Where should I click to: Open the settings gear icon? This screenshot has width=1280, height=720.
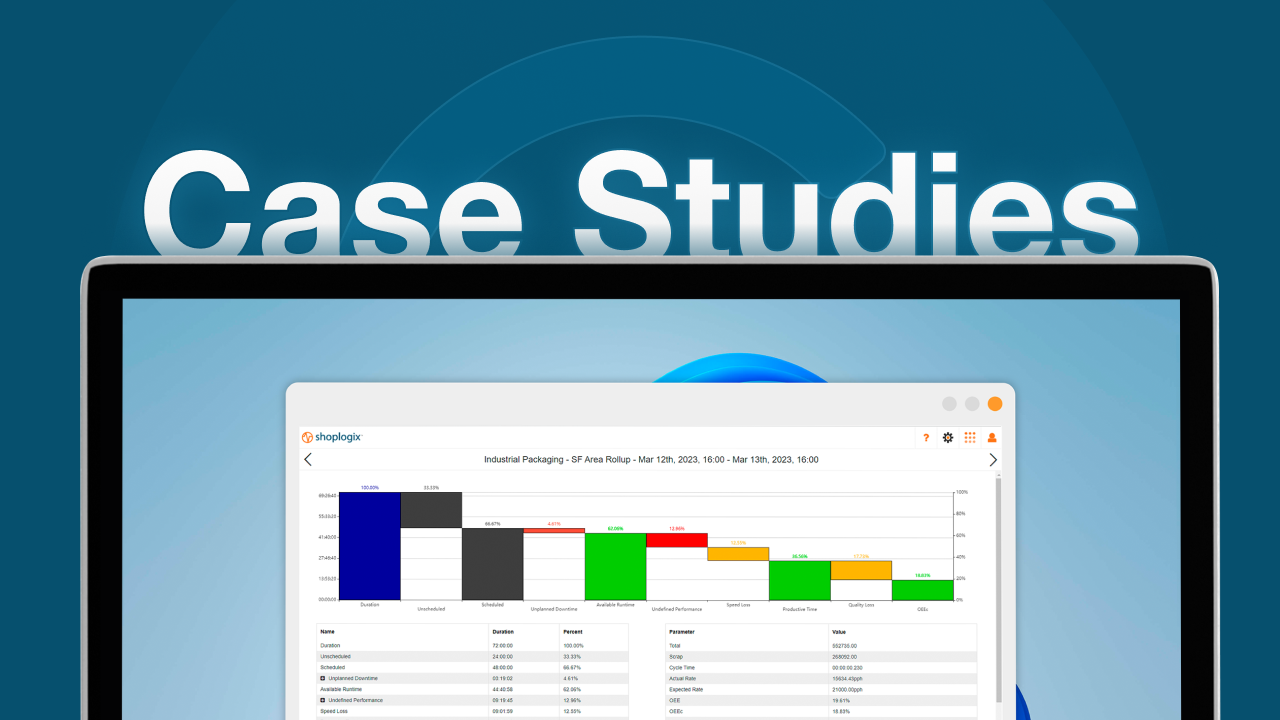(x=948, y=438)
